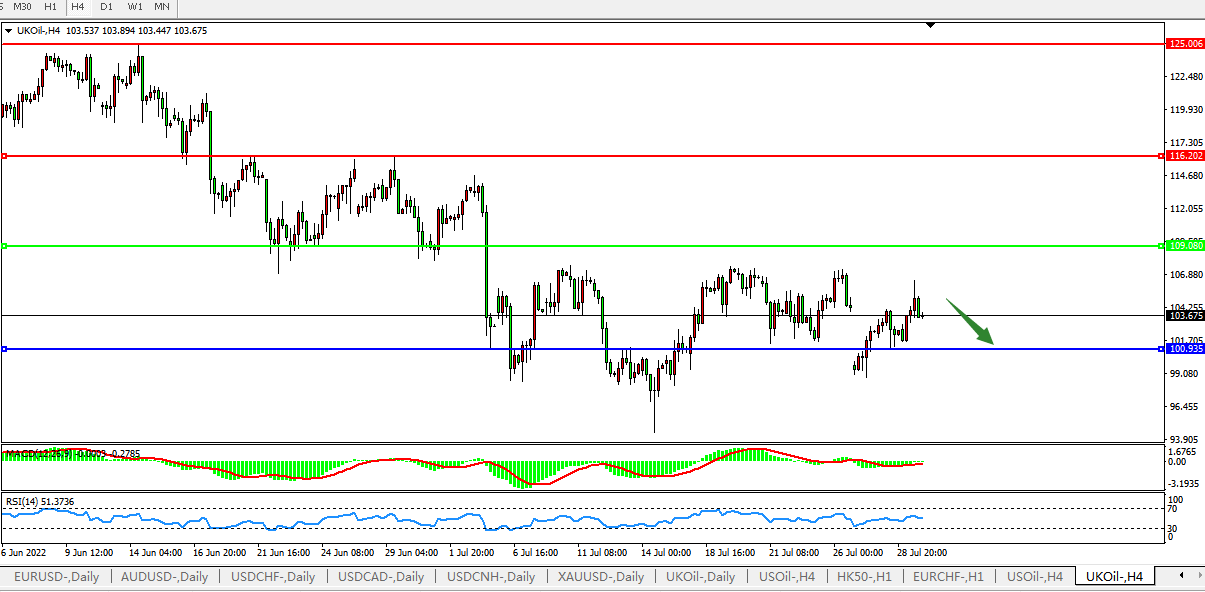Click the green downward arrow on chart
This screenshot has height=592, width=1205.
(x=970, y=323)
